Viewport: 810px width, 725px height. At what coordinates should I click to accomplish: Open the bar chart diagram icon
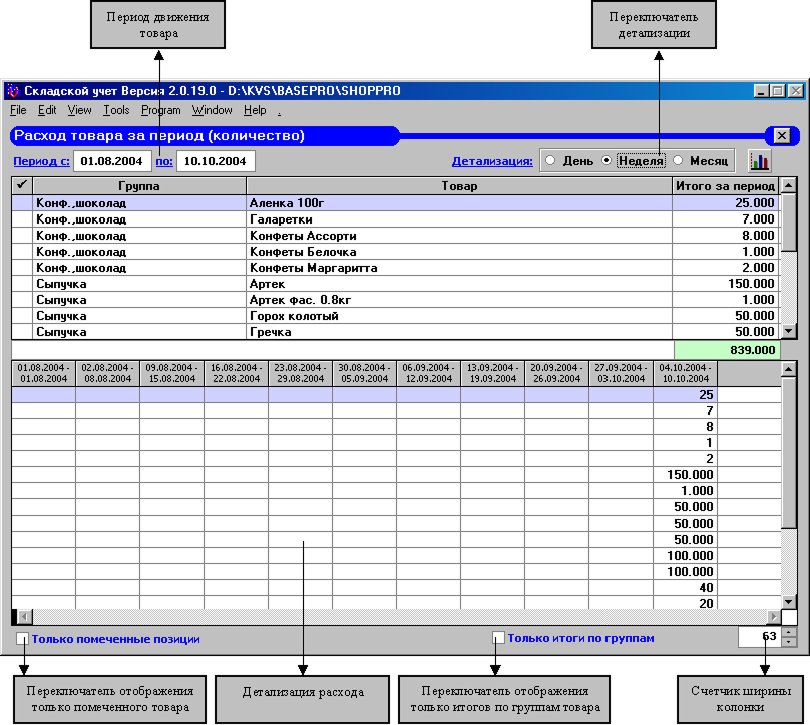(x=759, y=161)
